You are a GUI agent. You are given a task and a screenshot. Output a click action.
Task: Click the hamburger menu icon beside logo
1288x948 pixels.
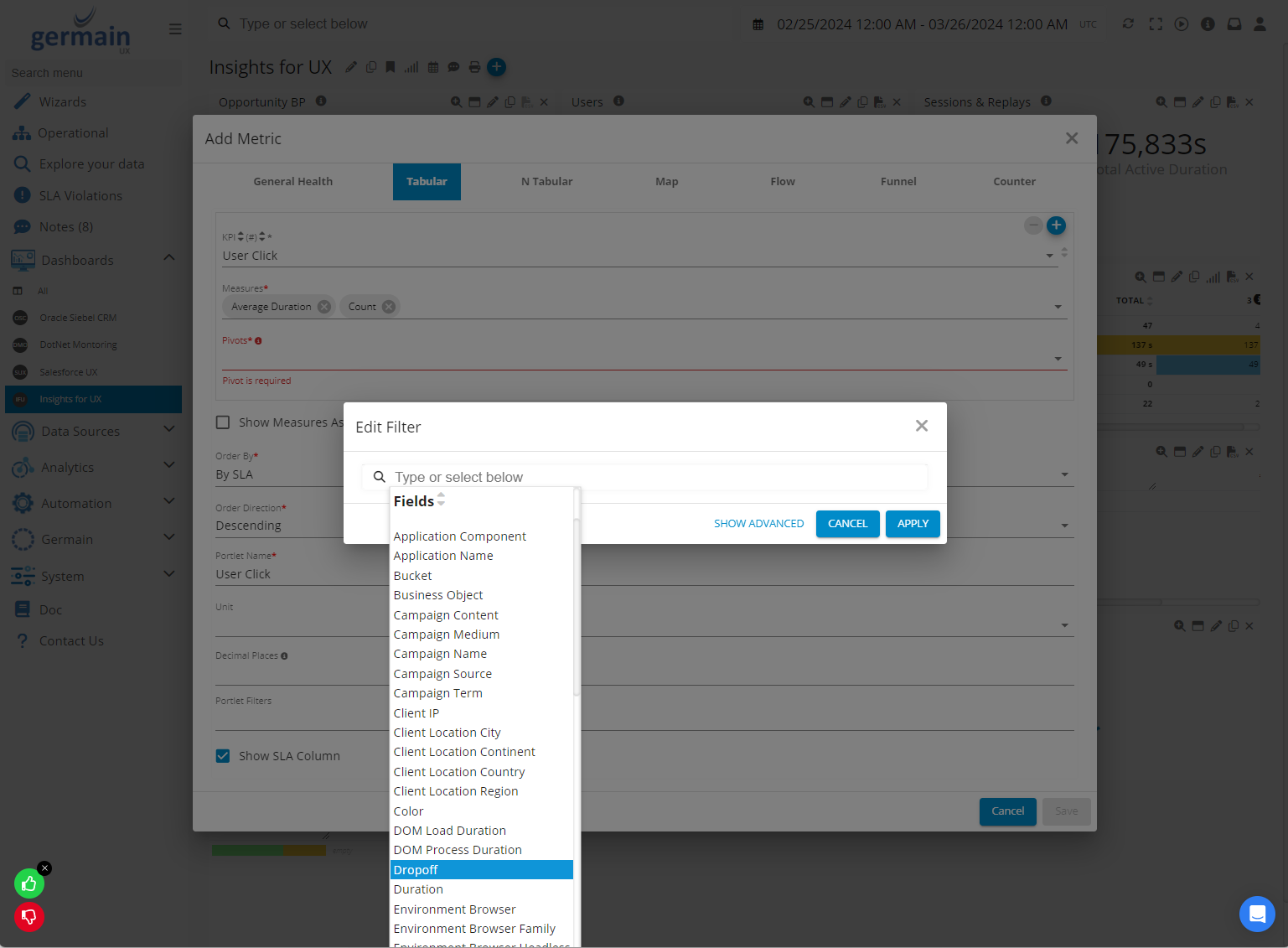175,29
